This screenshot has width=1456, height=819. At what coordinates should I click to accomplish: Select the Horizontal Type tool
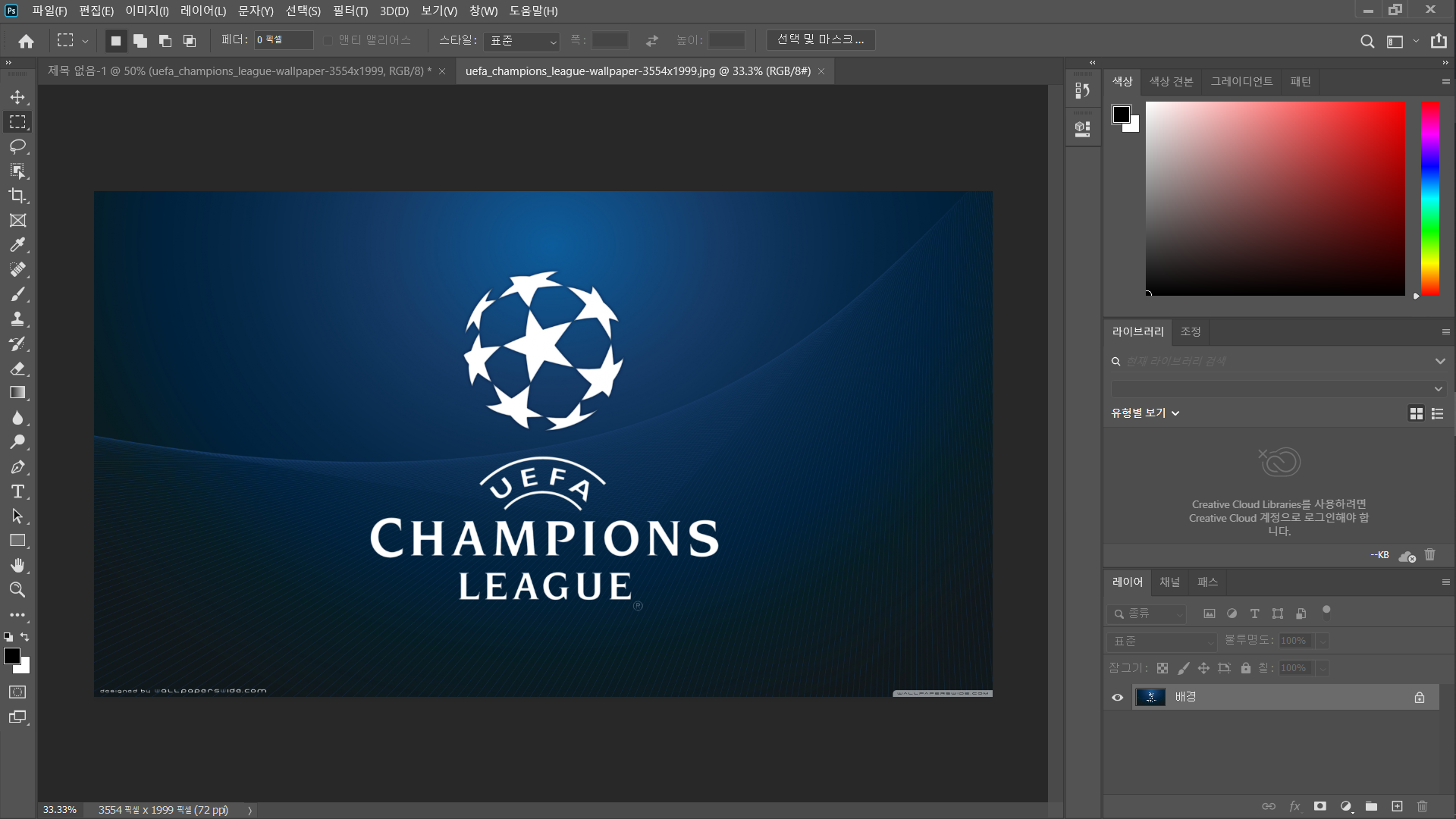(17, 491)
